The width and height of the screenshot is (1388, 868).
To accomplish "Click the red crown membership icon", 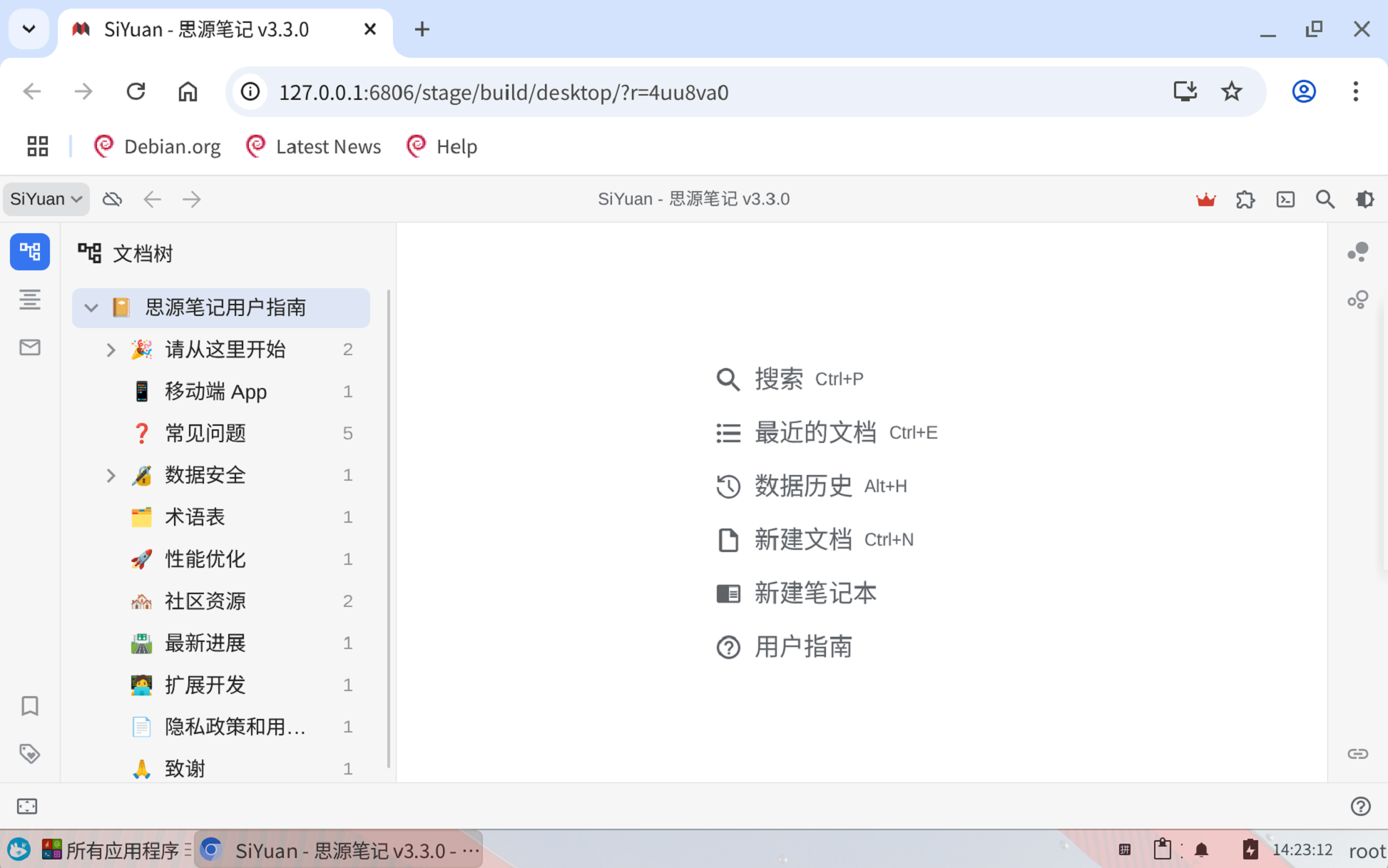I will (x=1205, y=199).
